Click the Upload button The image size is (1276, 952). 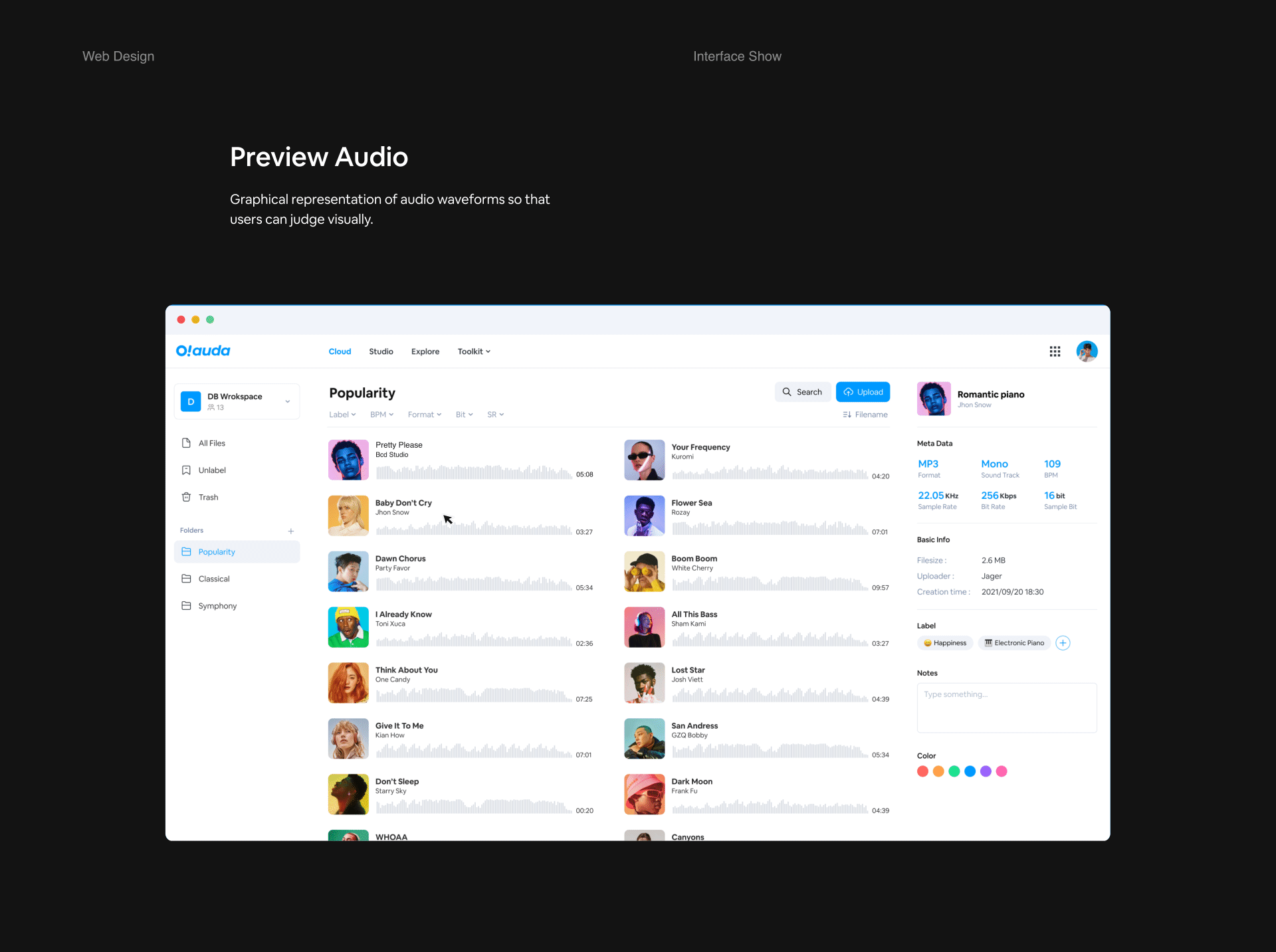(x=863, y=392)
